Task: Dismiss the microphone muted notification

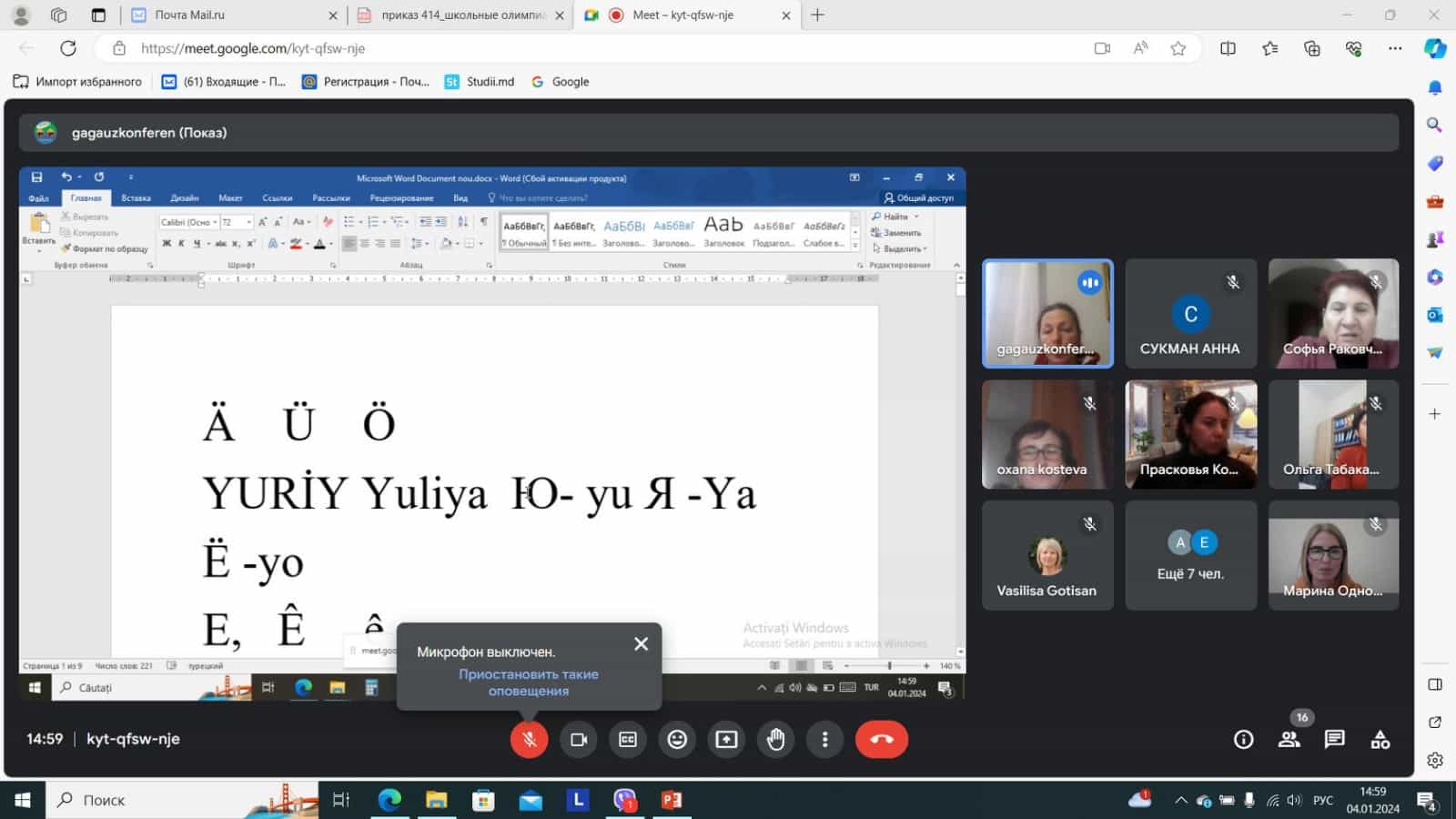Action: tap(641, 644)
